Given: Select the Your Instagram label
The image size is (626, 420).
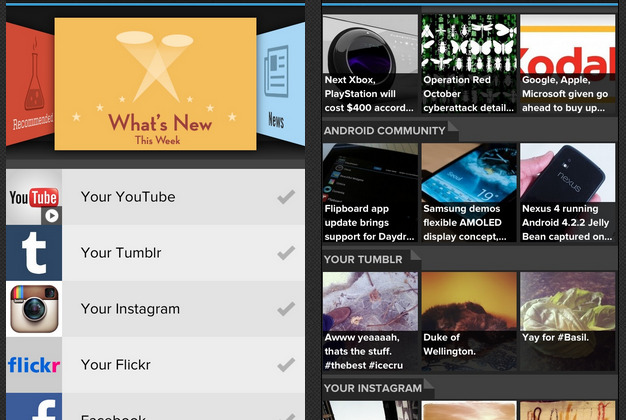Looking at the screenshot, I should [130, 309].
